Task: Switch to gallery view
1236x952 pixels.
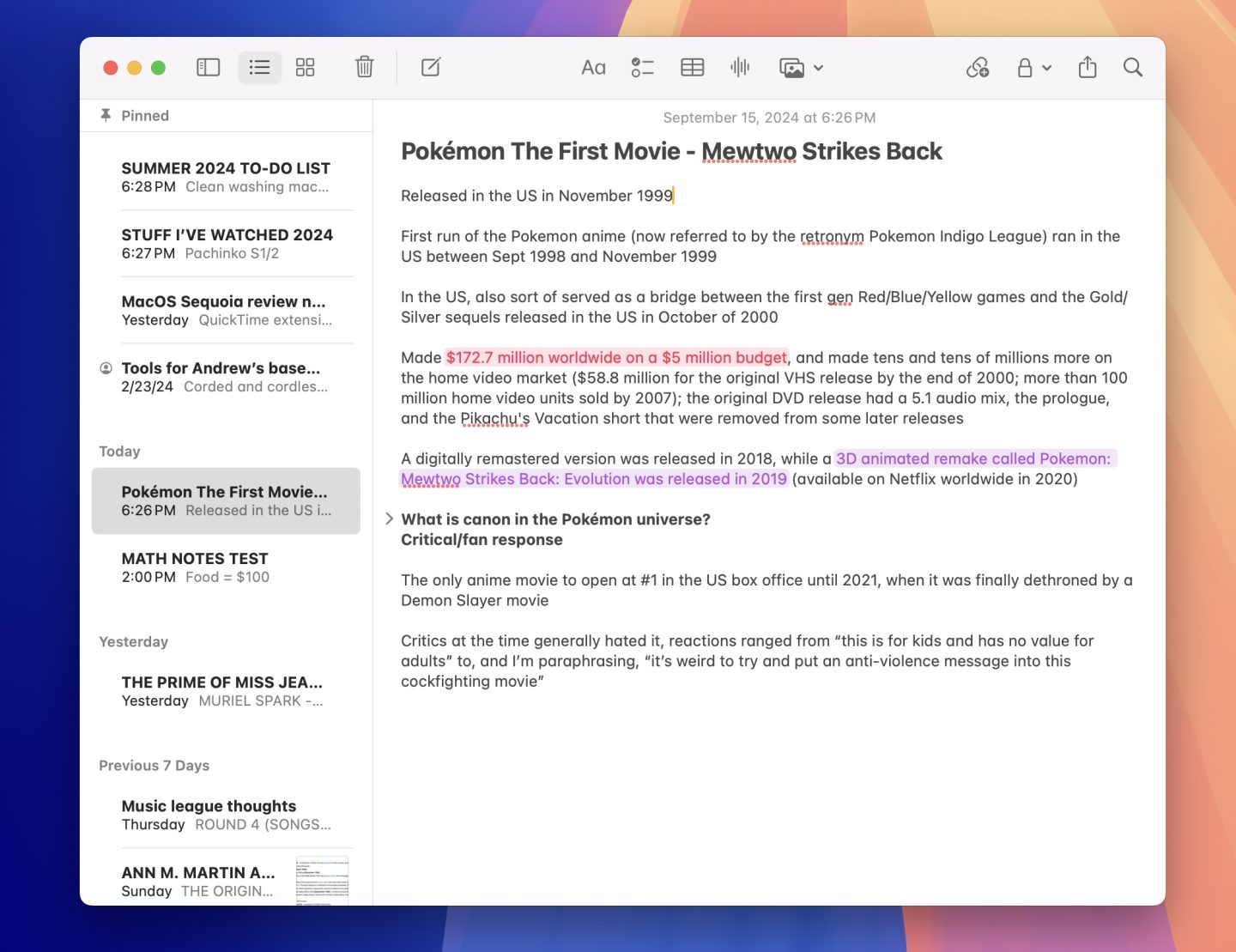Action: coord(305,68)
